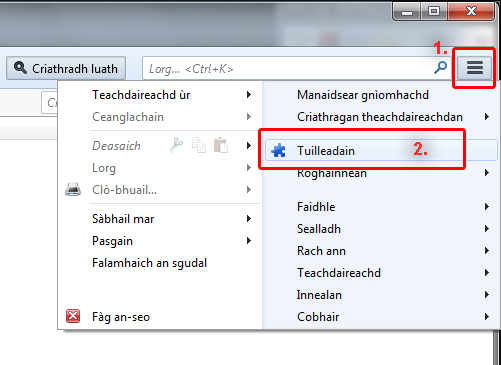
Task: Maximize the window
Action: coord(434,12)
